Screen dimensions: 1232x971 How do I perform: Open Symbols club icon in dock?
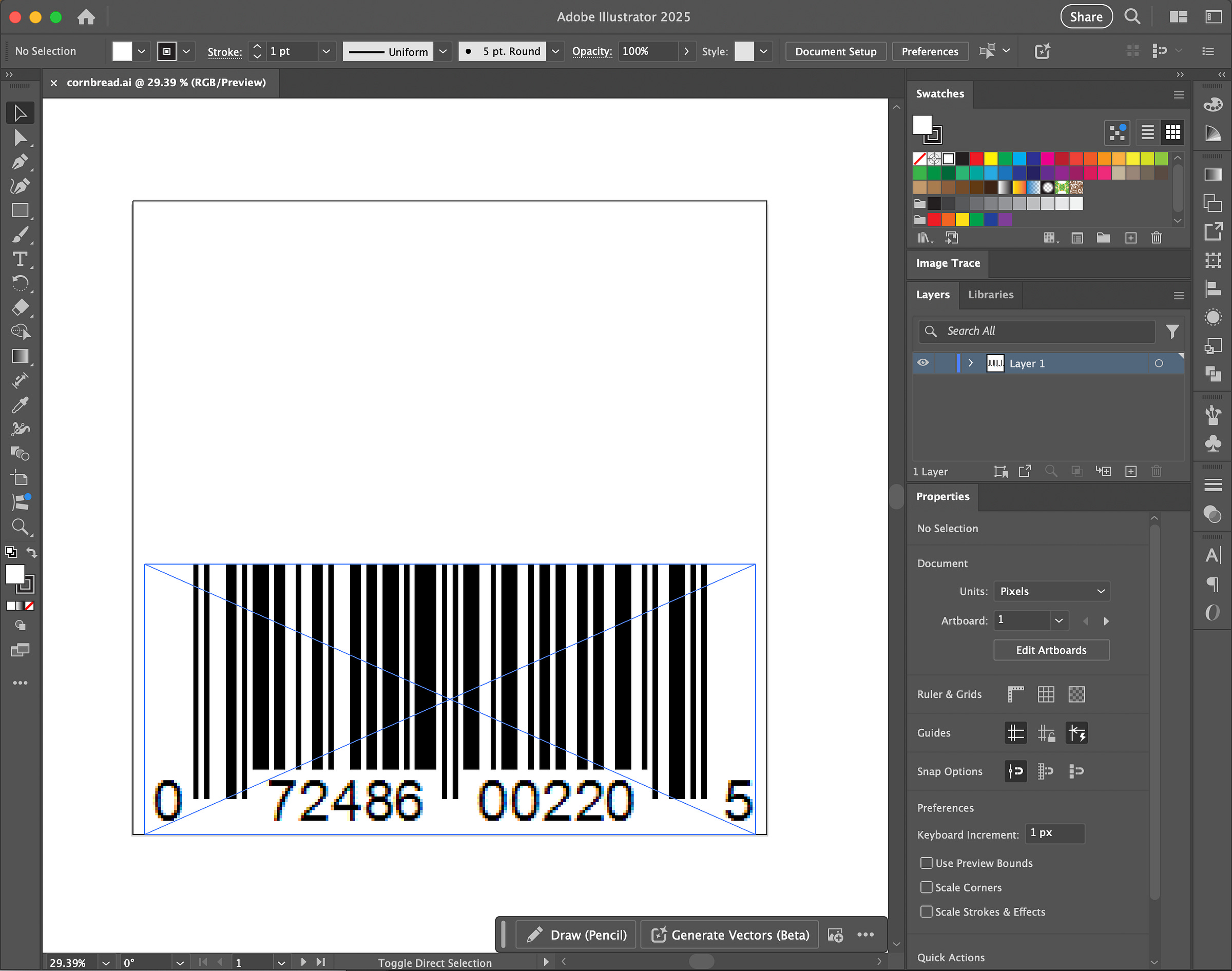click(x=1212, y=443)
